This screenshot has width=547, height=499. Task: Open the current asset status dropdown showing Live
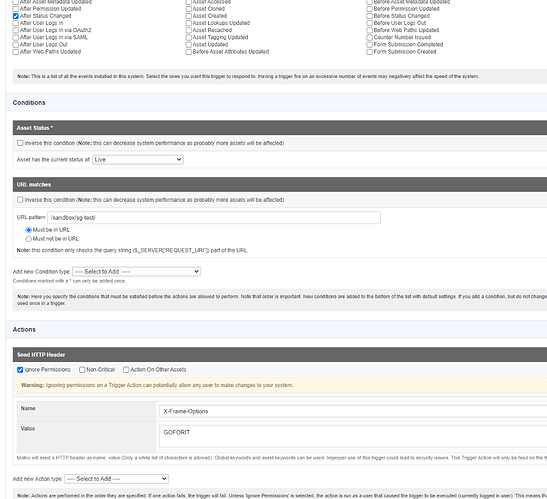point(138,159)
